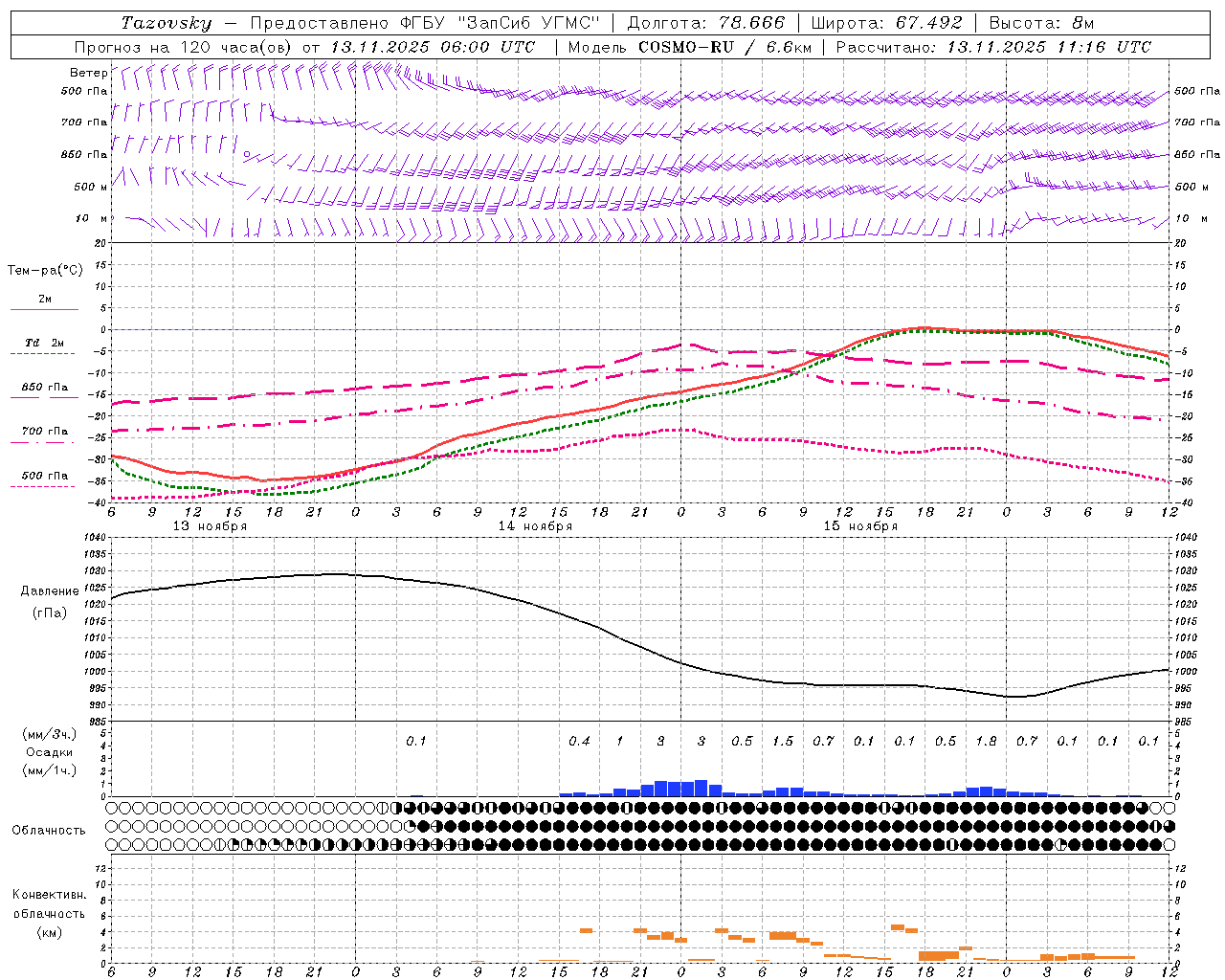Select the 500 гПа entry in the temperature legend
This screenshot has width=1225, height=980.
pyautogui.click(x=45, y=476)
